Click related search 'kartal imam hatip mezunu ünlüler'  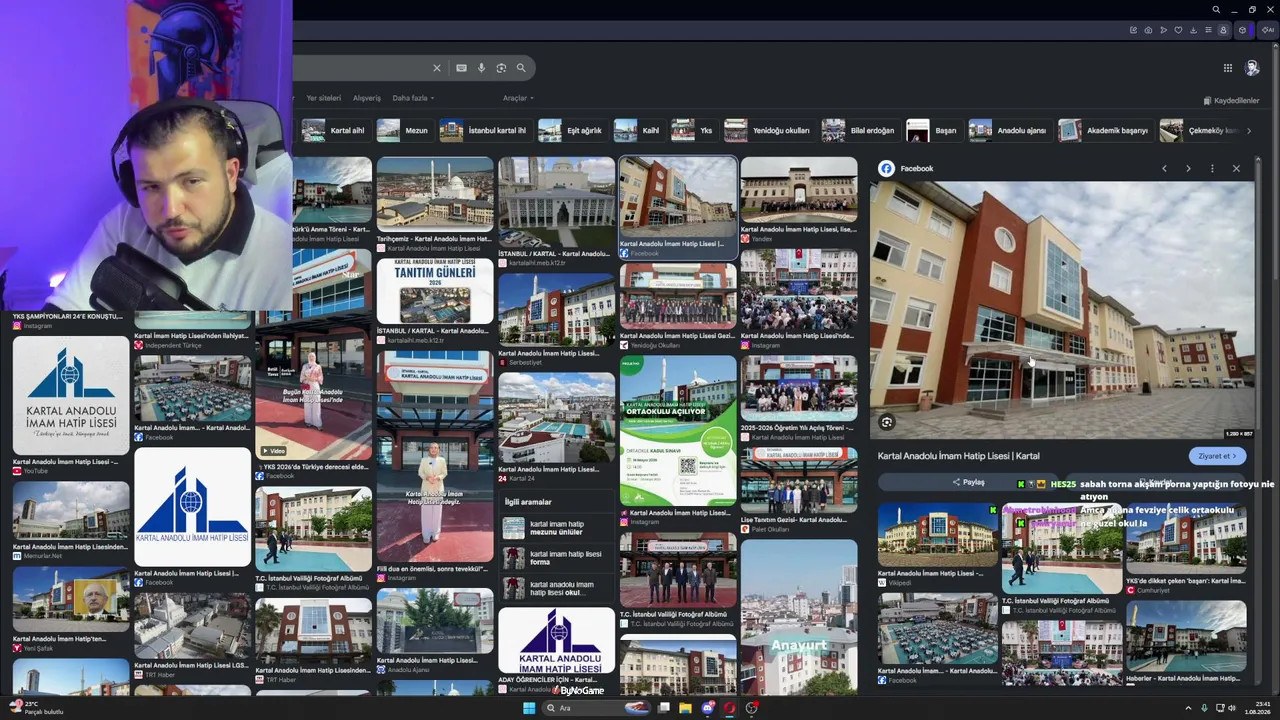click(557, 528)
